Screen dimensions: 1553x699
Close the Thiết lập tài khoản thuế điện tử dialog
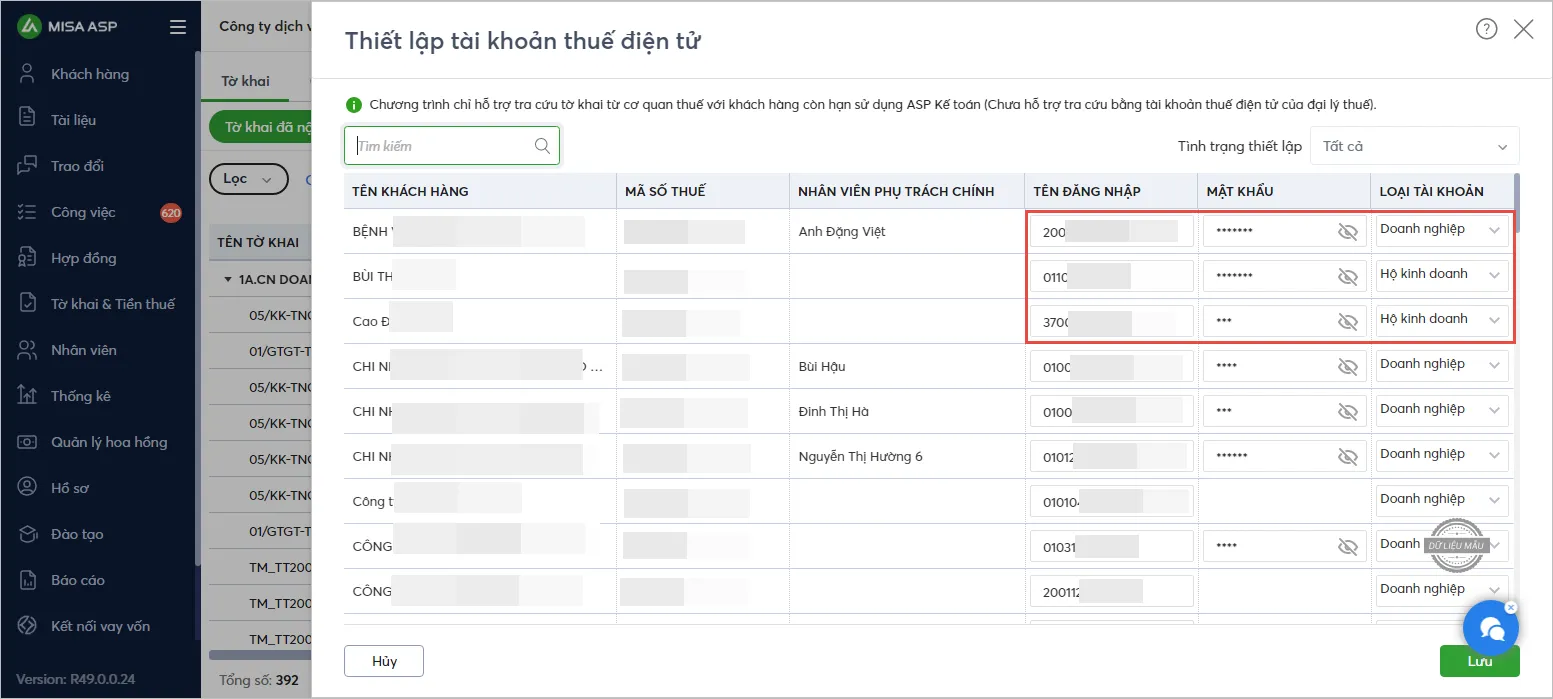coord(1523,29)
